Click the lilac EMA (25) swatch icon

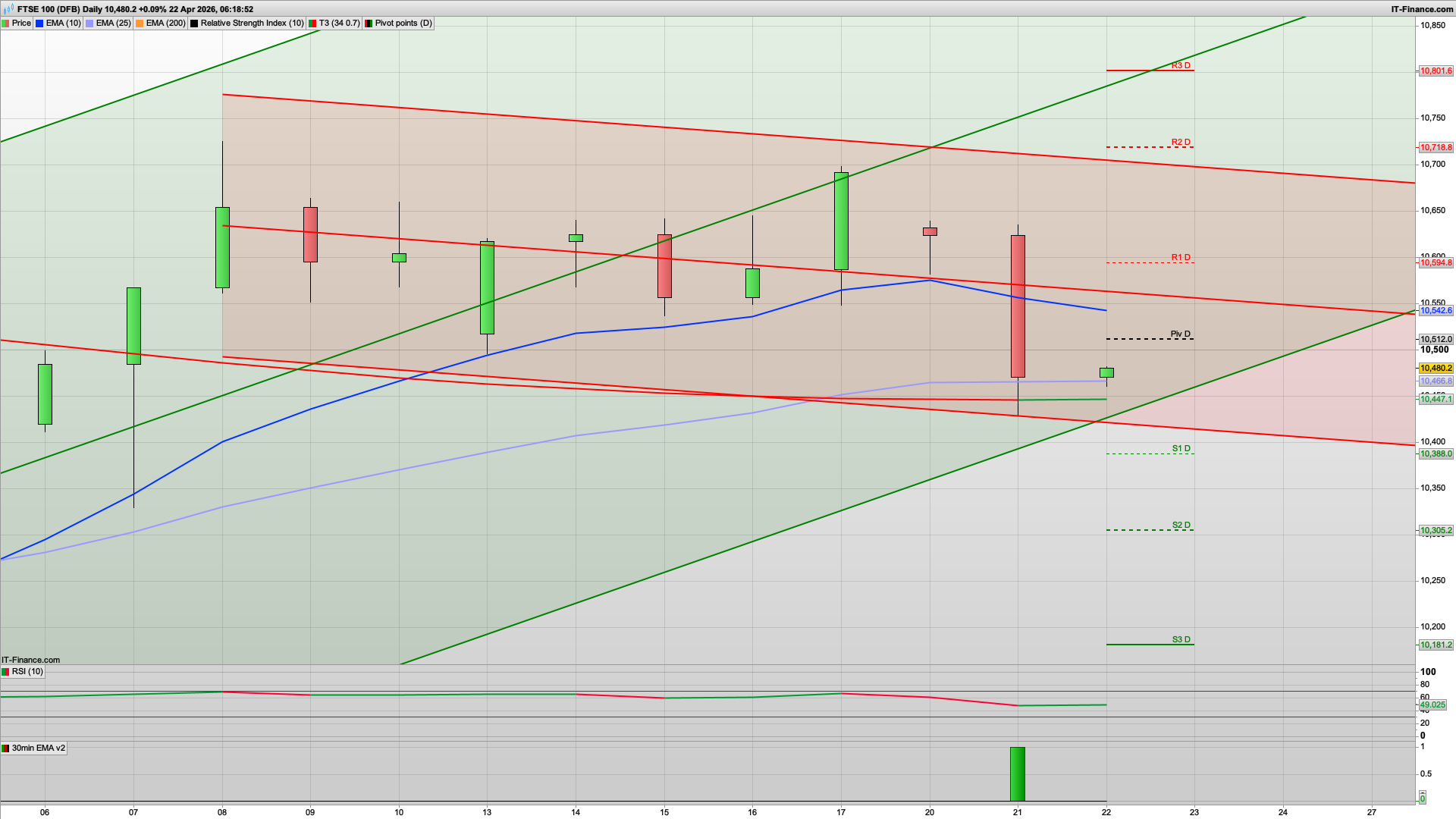pos(88,23)
